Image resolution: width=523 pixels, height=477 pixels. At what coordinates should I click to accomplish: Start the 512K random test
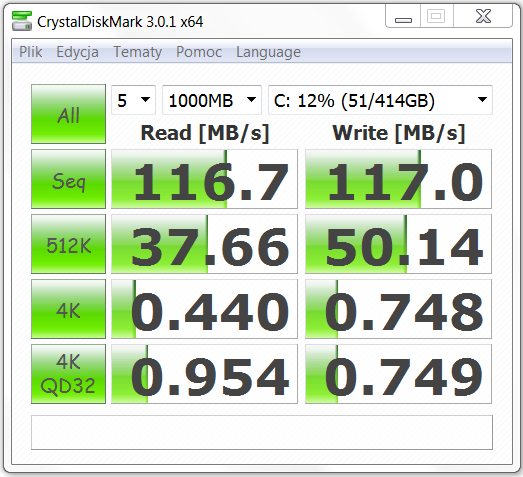point(68,244)
